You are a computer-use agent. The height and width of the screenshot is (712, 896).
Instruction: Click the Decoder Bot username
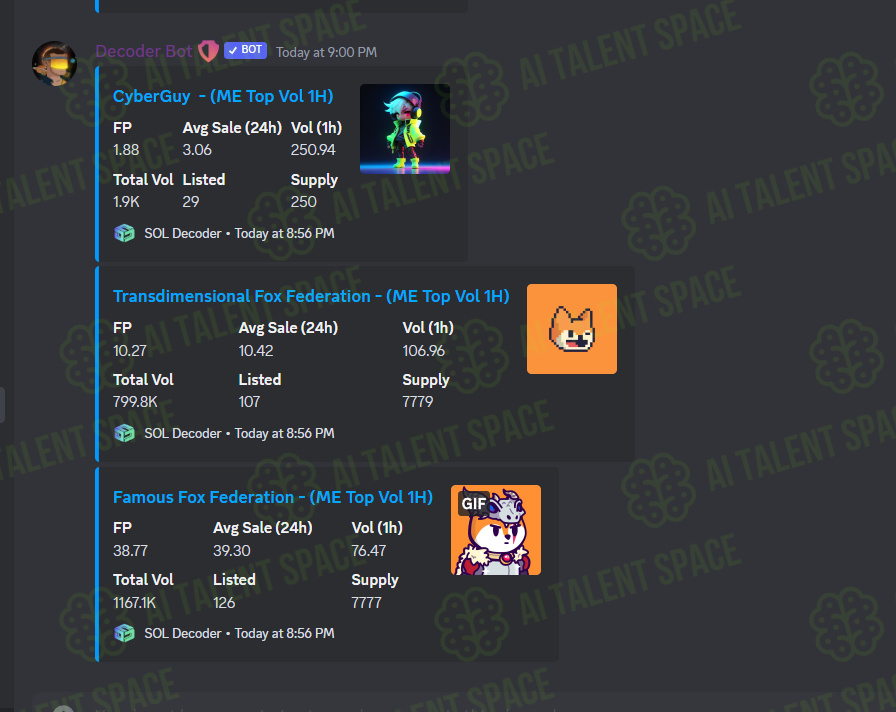coord(144,51)
